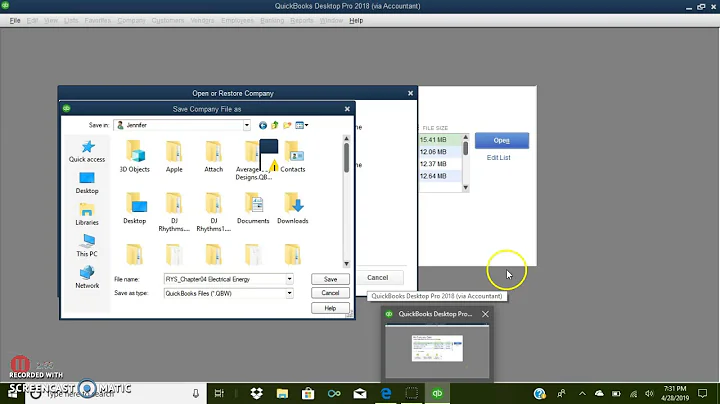Viewport: 720px width, 404px height.
Task: Open the Help menu
Action: (x=356, y=21)
